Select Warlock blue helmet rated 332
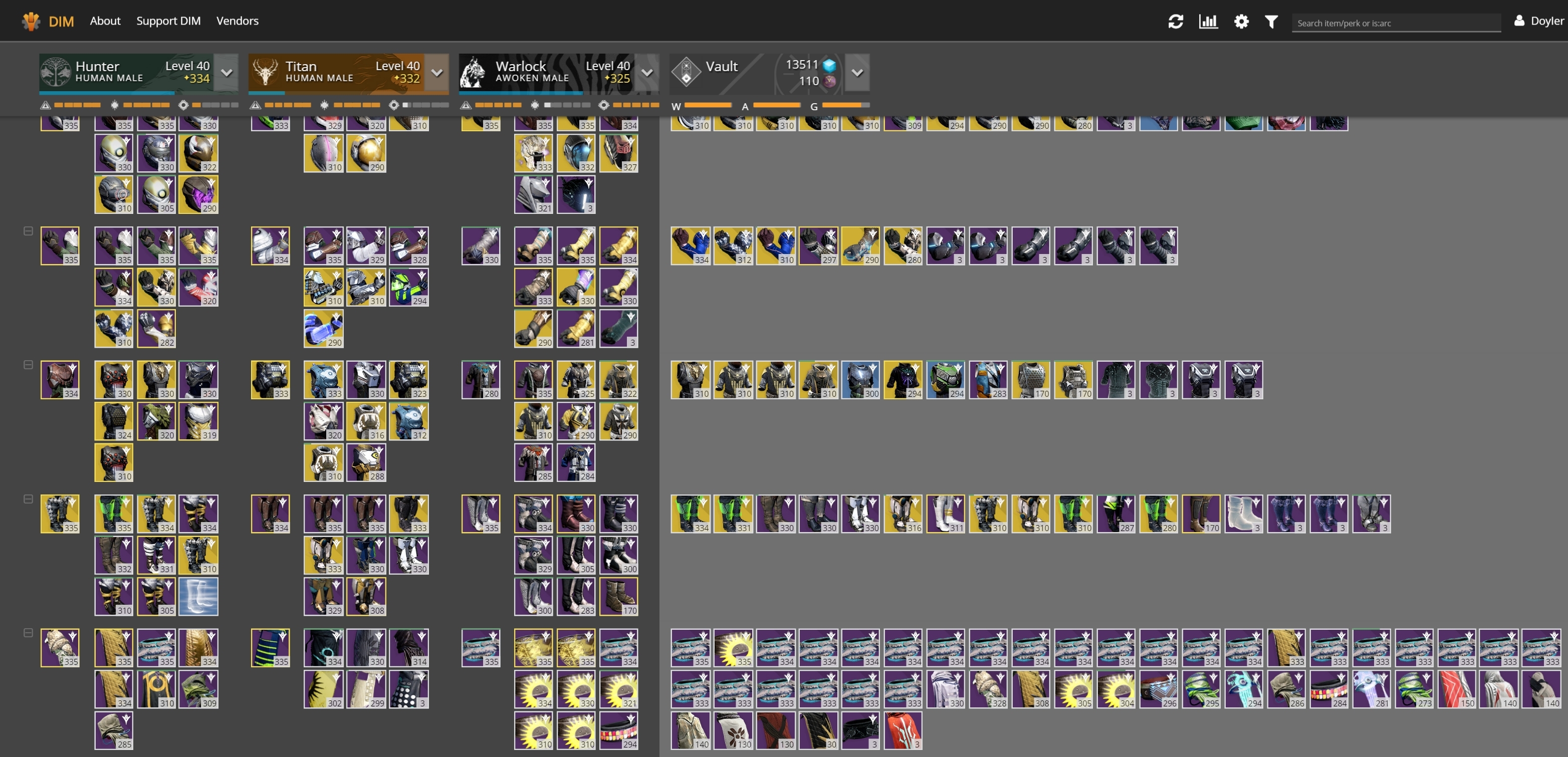 tap(576, 153)
